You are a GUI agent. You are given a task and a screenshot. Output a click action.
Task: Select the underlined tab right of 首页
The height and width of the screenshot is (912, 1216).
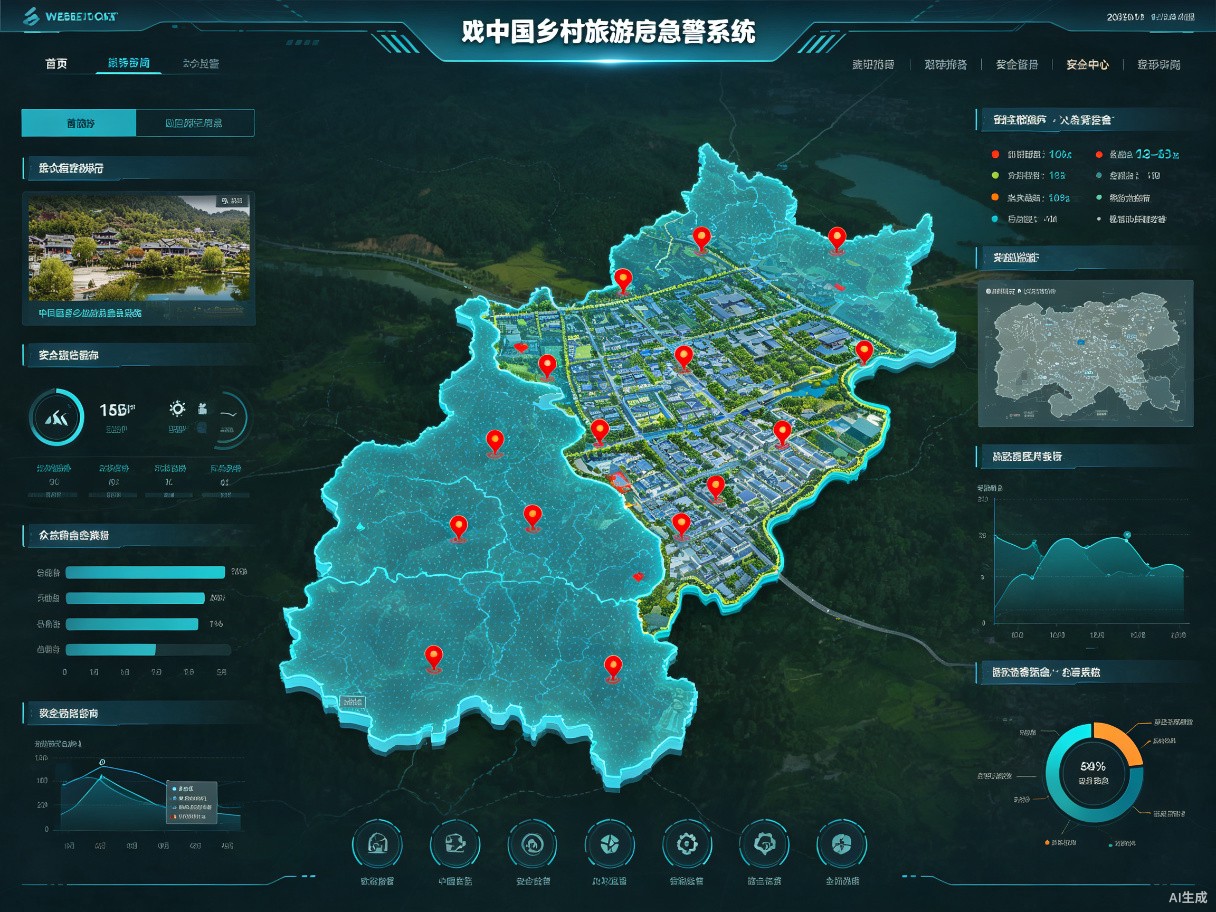point(128,64)
